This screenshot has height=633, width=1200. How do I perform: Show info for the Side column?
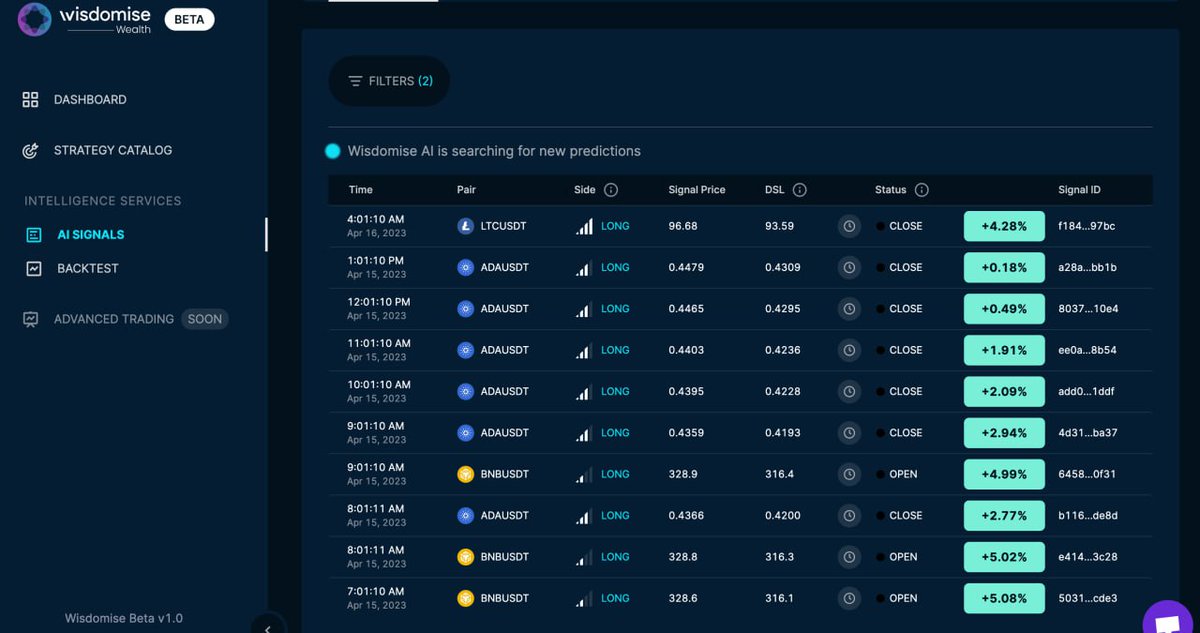pyautogui.click(x=611, y=190)
